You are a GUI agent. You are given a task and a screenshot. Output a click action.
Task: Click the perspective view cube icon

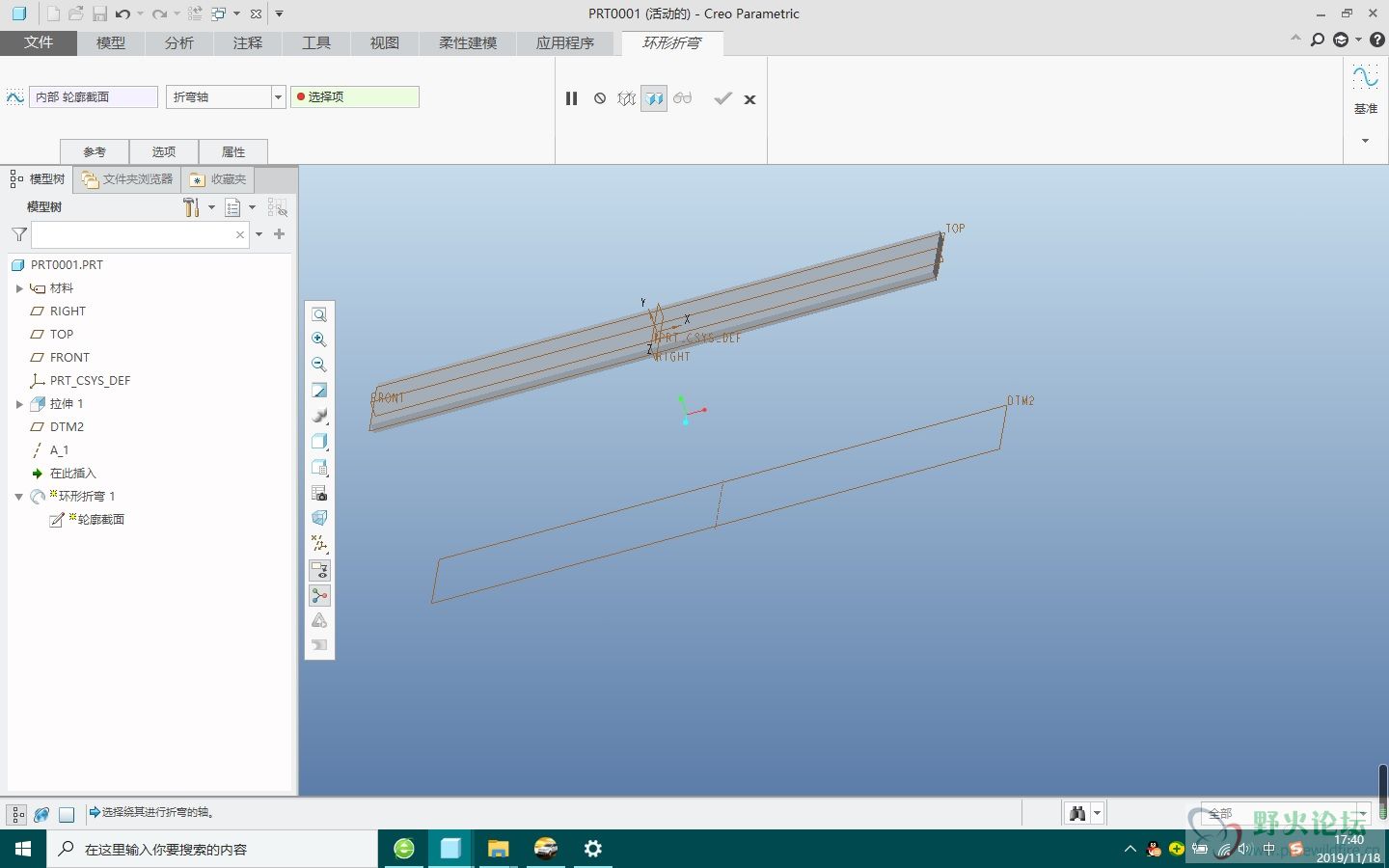319,518
